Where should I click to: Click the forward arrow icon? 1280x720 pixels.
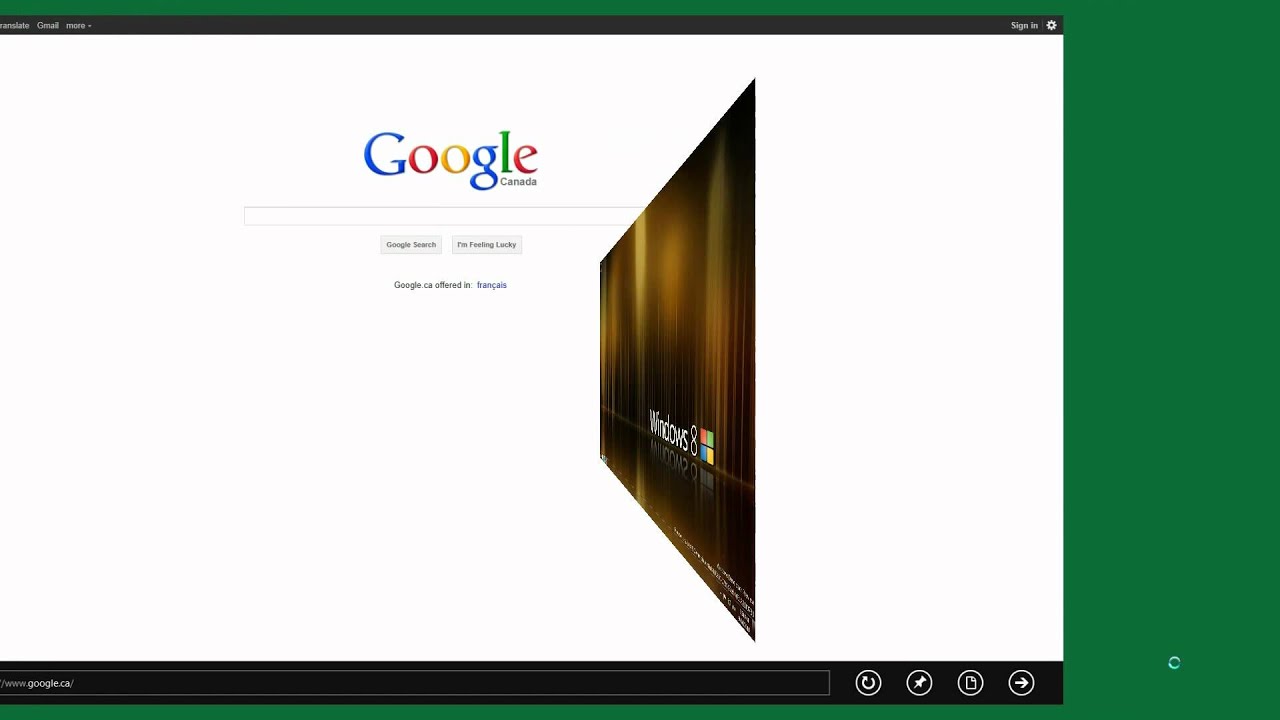[1021, 683]
